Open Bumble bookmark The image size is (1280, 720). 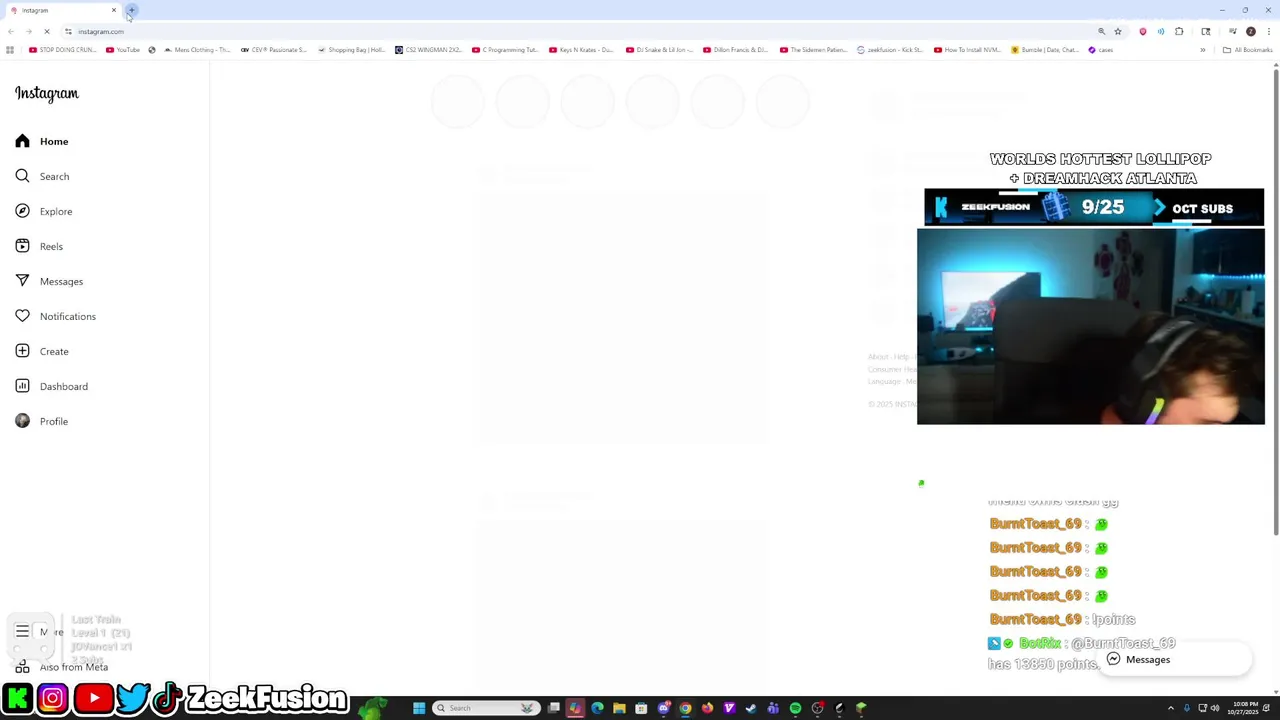click(x=1045, y=50)
